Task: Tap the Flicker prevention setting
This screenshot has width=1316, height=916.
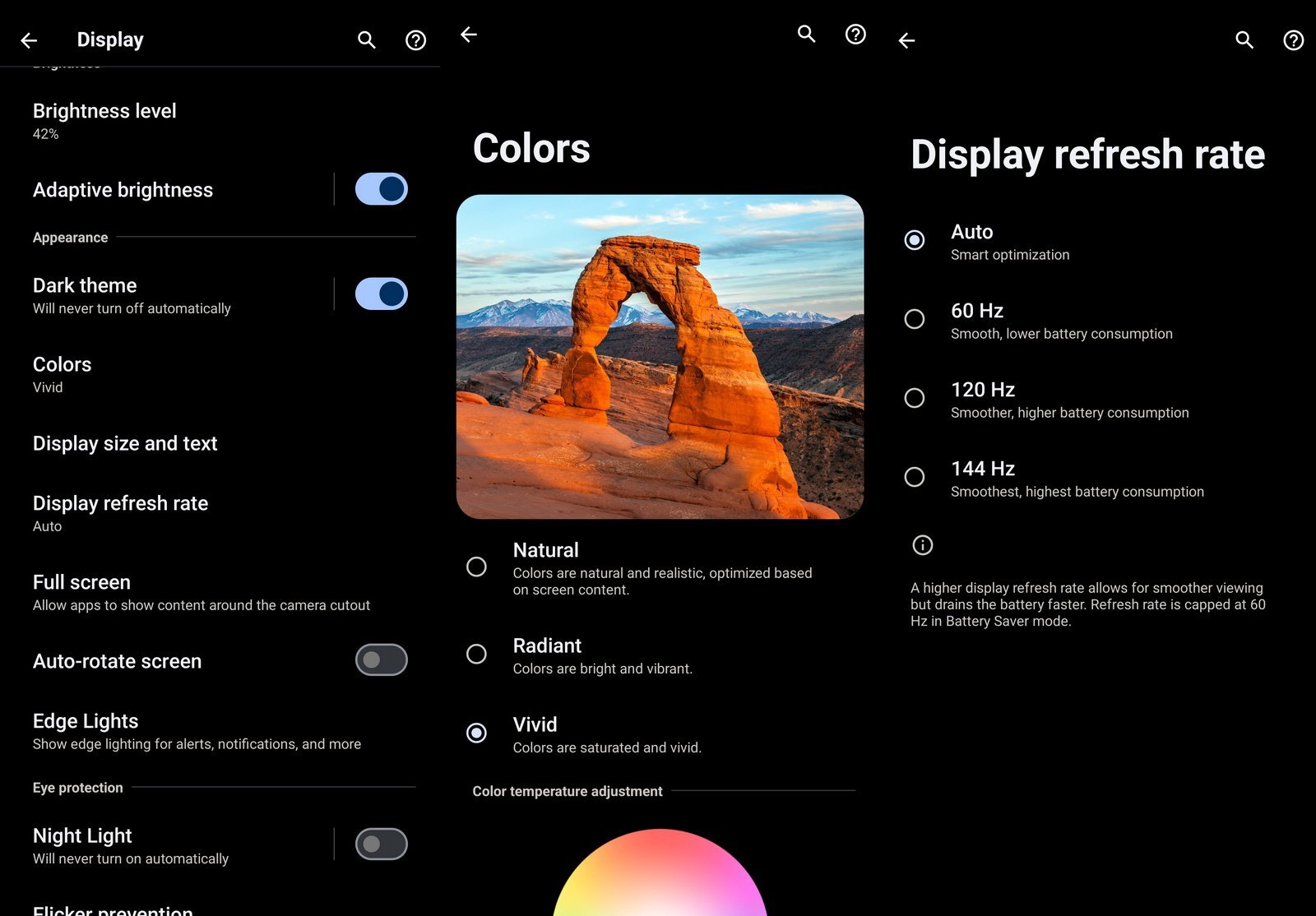Action: point(113,909)
